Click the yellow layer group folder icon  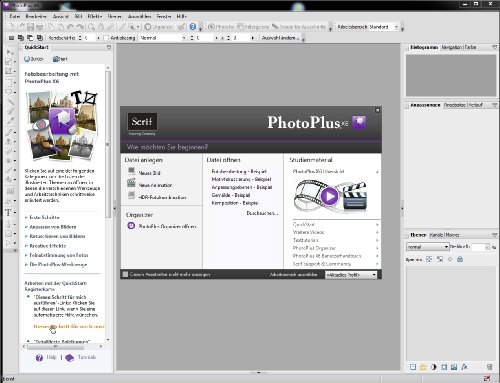423,367
